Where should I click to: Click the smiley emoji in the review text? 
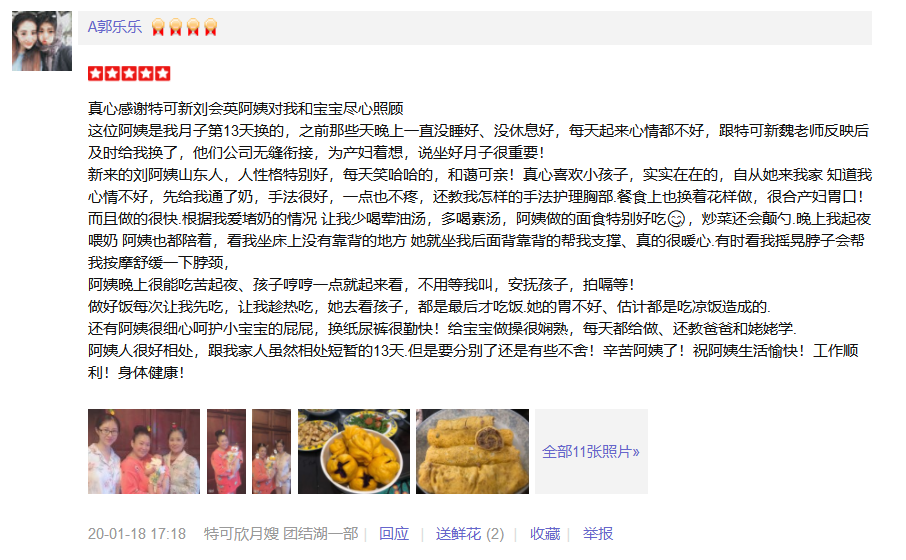pos(676,220)
